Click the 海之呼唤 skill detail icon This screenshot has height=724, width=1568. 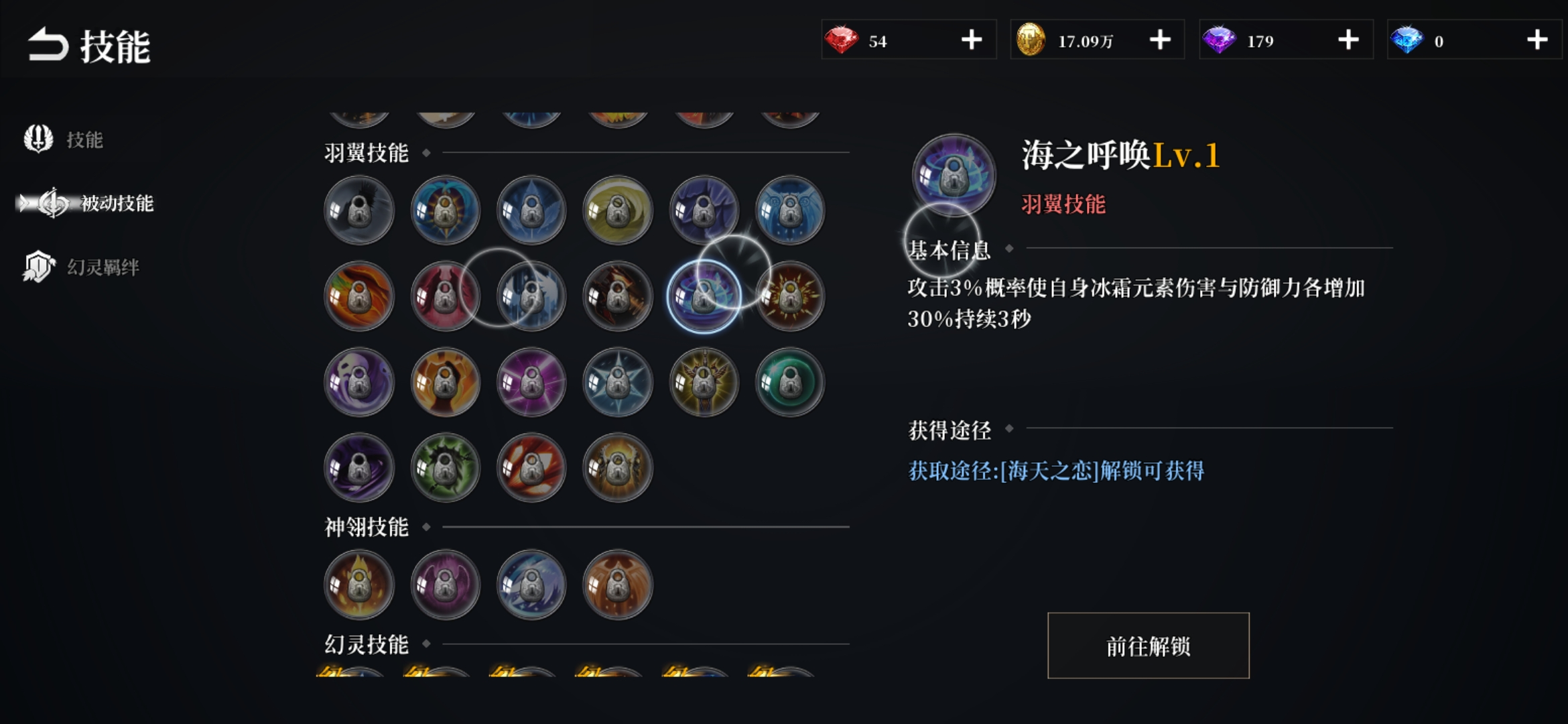[x=954, y=176]
